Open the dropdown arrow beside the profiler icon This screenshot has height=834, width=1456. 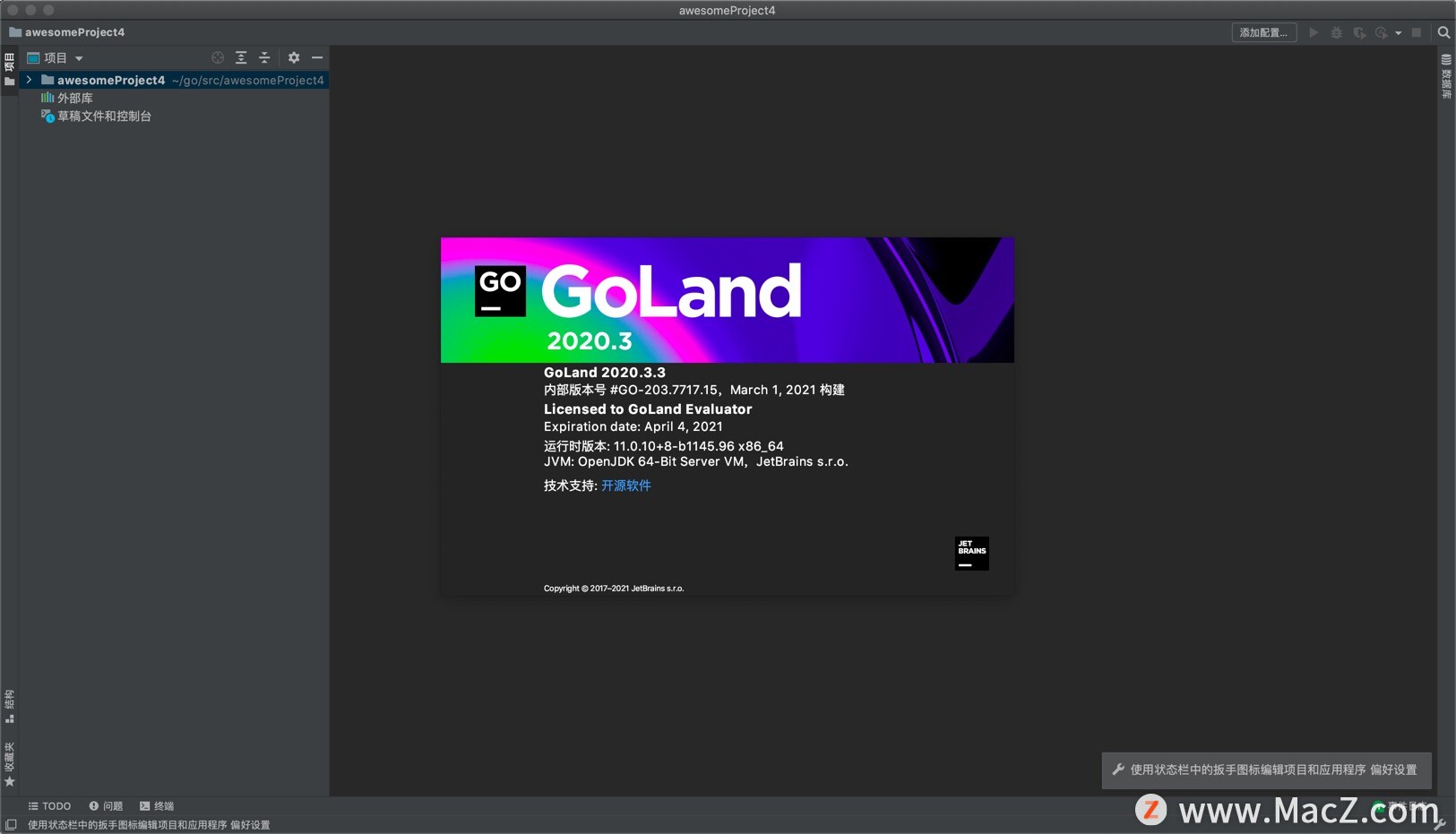coord(1398,33)
